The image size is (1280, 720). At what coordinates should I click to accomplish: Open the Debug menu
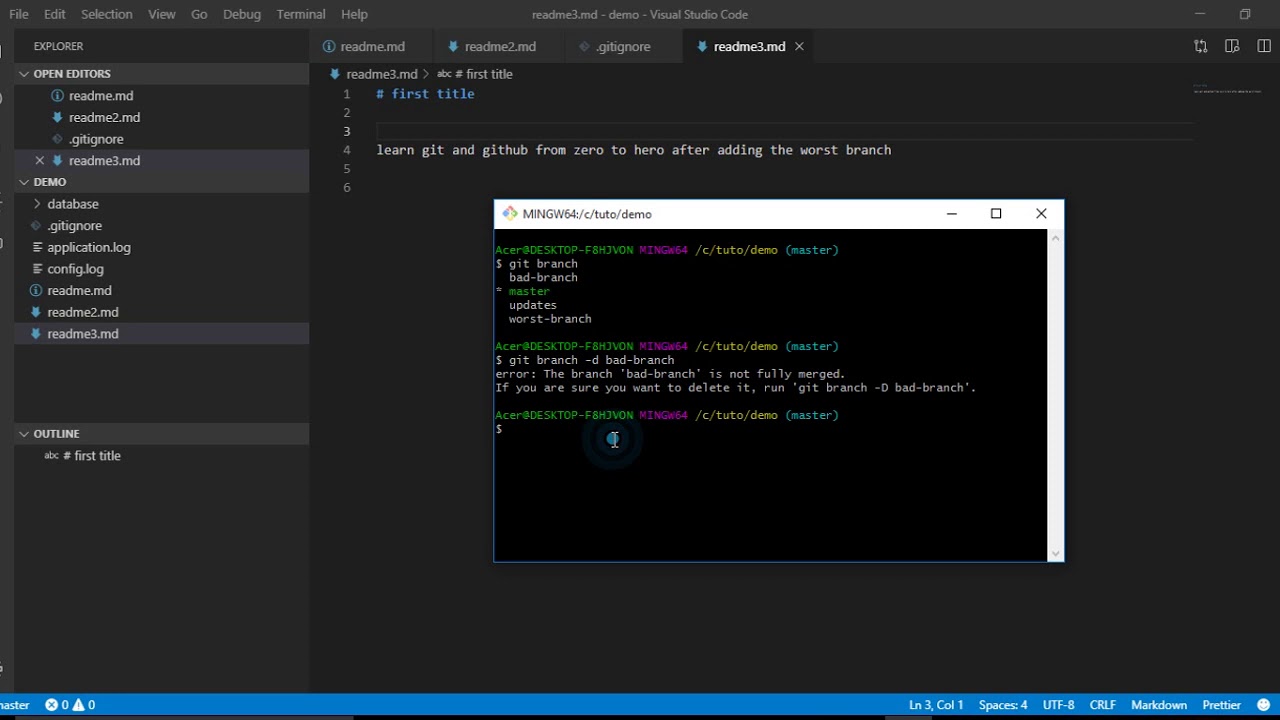click(242, 14)
